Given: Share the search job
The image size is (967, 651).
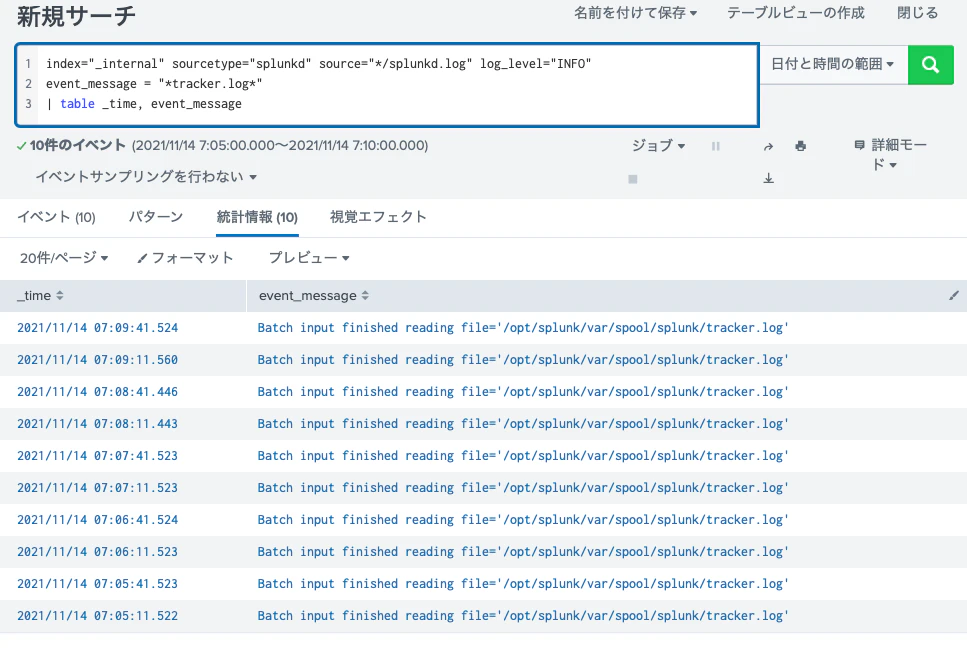Looking at the screenshot, I should click(x=768, y=146).
